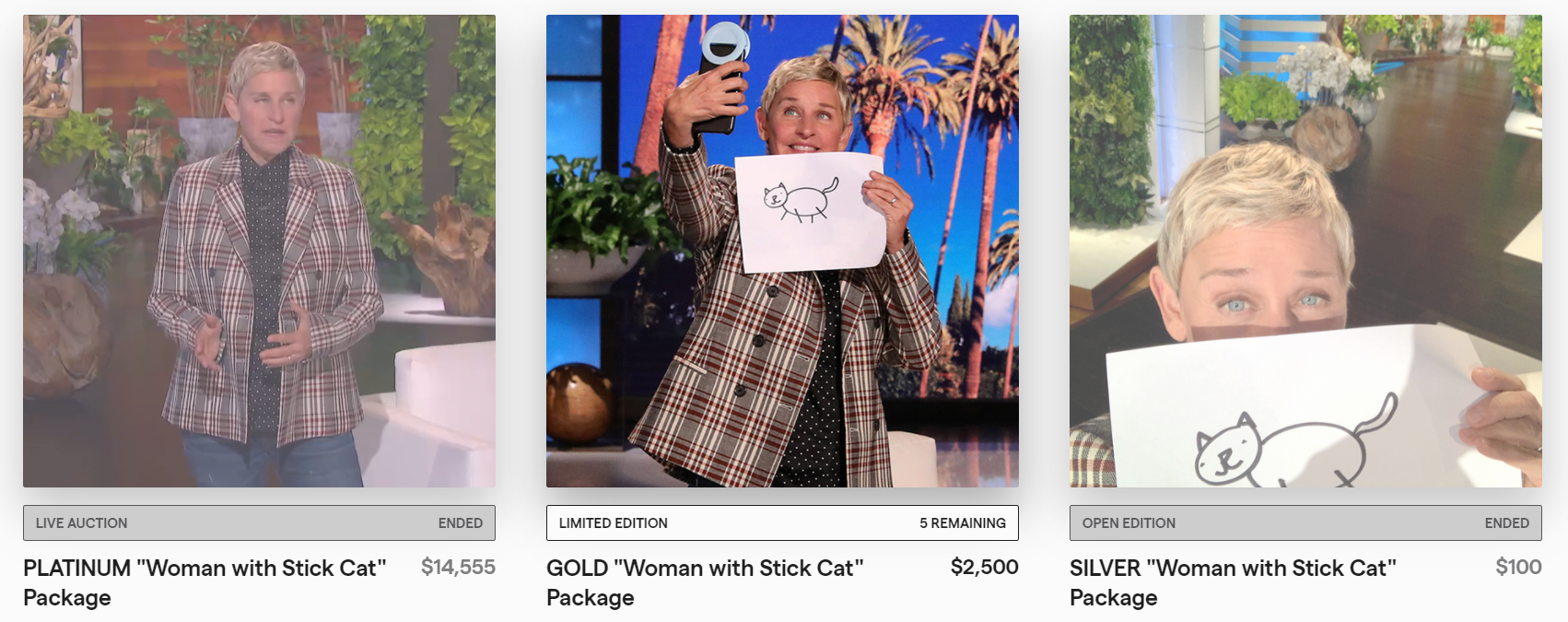Click ENDED label on the open edition bar
1568x622 pixels.
point(1506,522)
